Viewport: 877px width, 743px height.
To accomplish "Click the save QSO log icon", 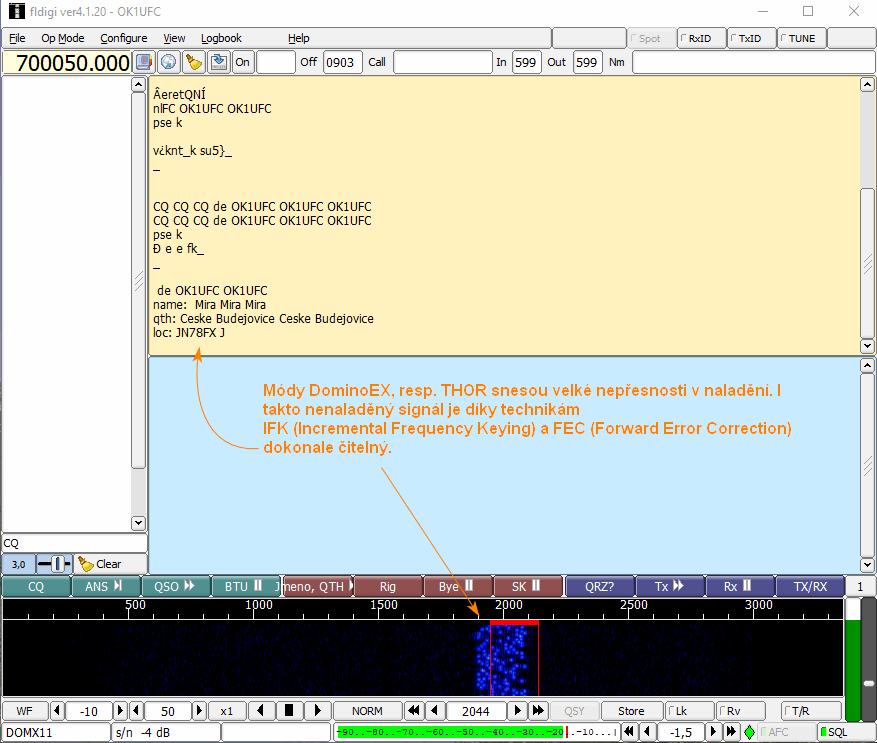I will pos(218,62).
